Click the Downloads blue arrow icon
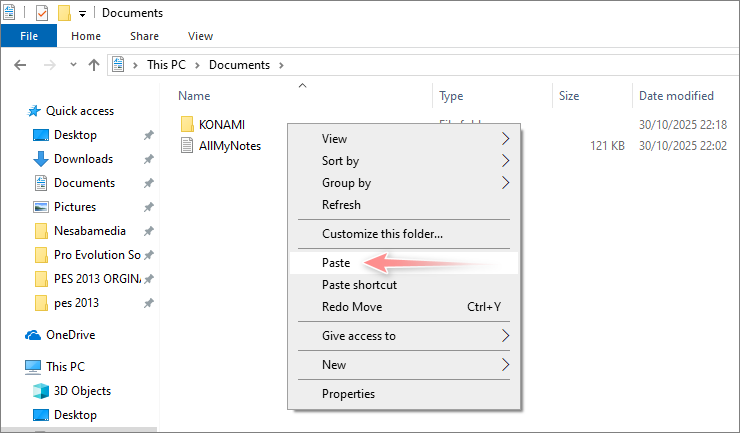Viewport: 740px width, 433px height. pos(41,159)
